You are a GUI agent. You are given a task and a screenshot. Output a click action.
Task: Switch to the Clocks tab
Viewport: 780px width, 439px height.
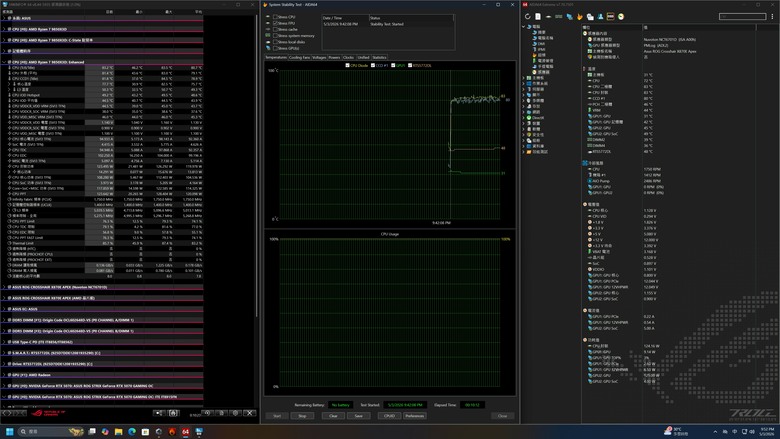pyautogui.click(x=348, y=57)
